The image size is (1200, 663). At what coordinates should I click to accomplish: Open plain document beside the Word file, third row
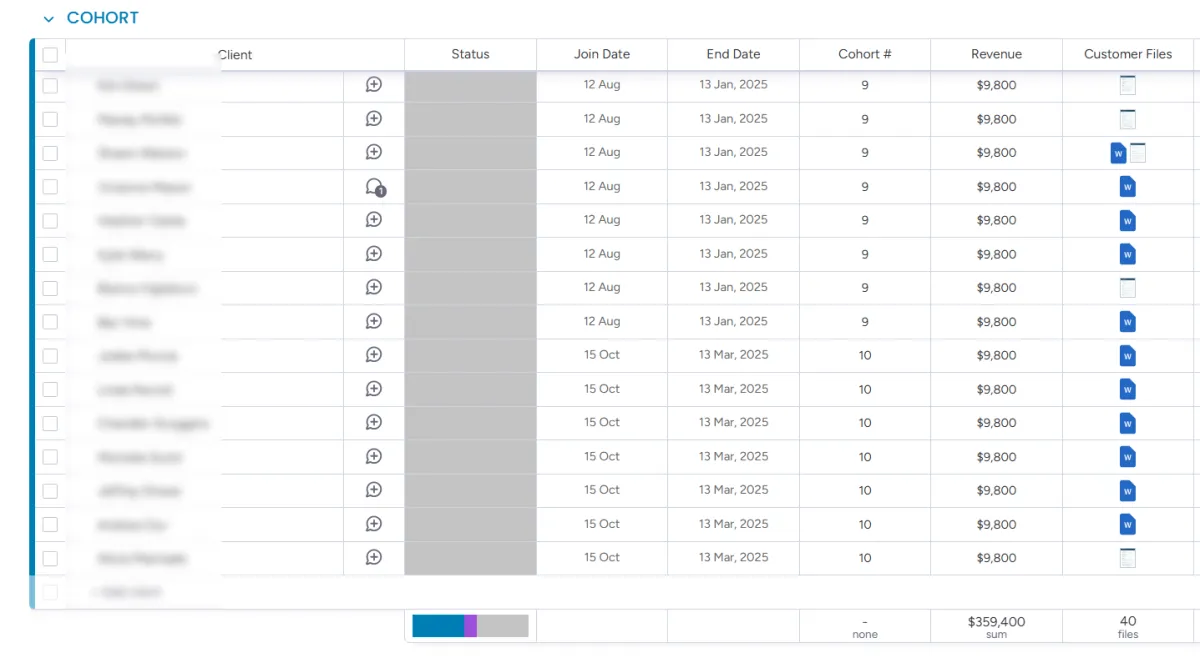click(x=1138, y=153)
